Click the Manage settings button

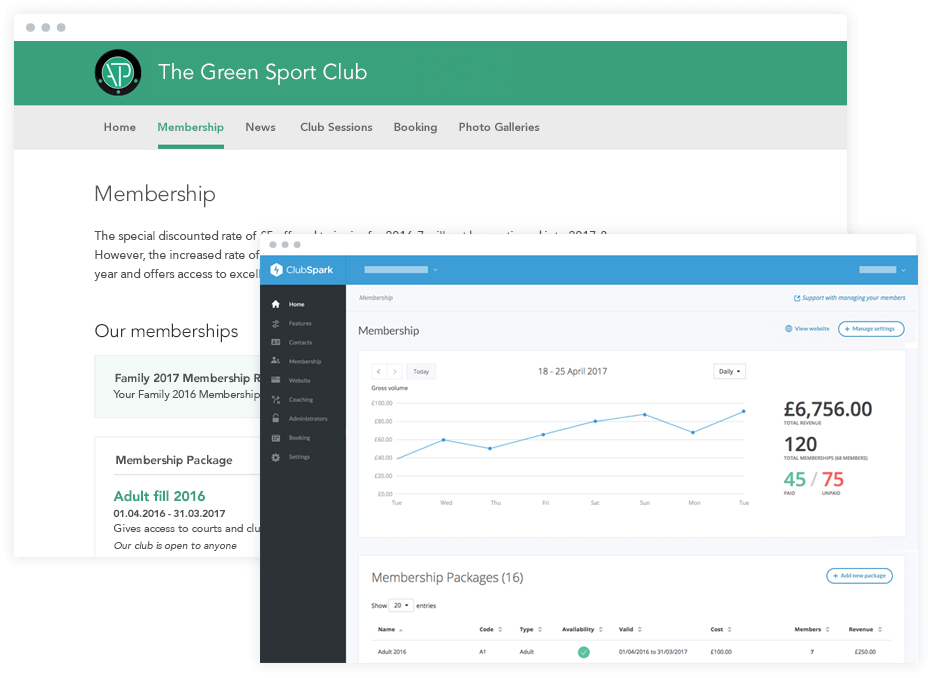coord(871,328)
